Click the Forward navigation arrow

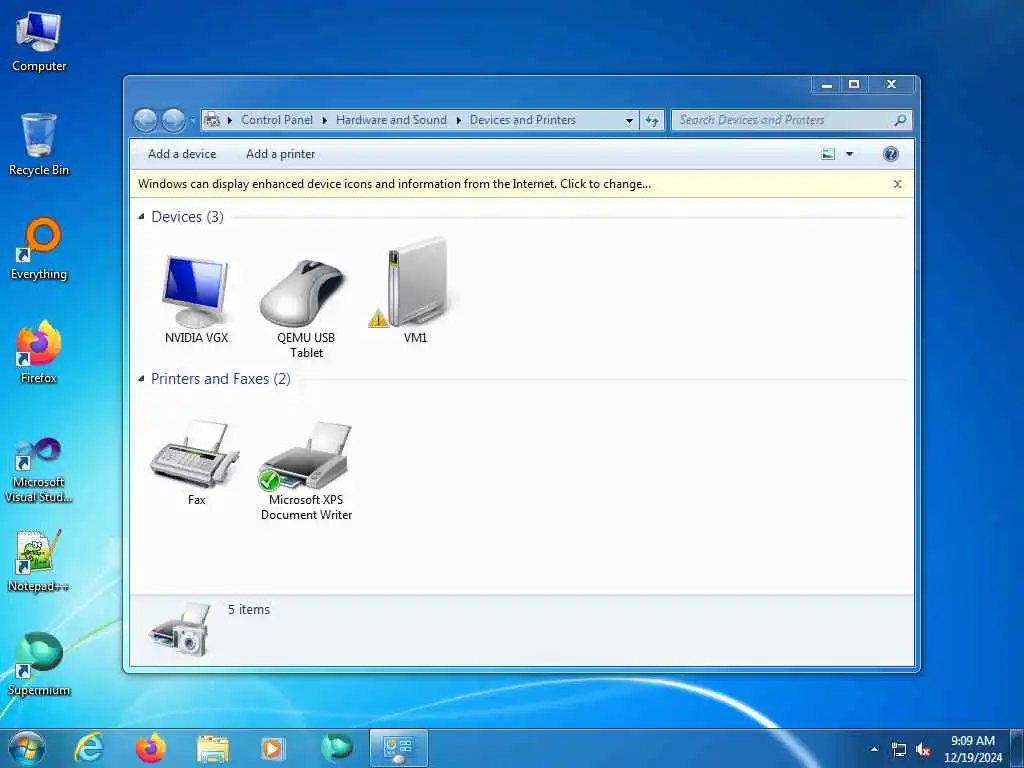pos(173,120)
